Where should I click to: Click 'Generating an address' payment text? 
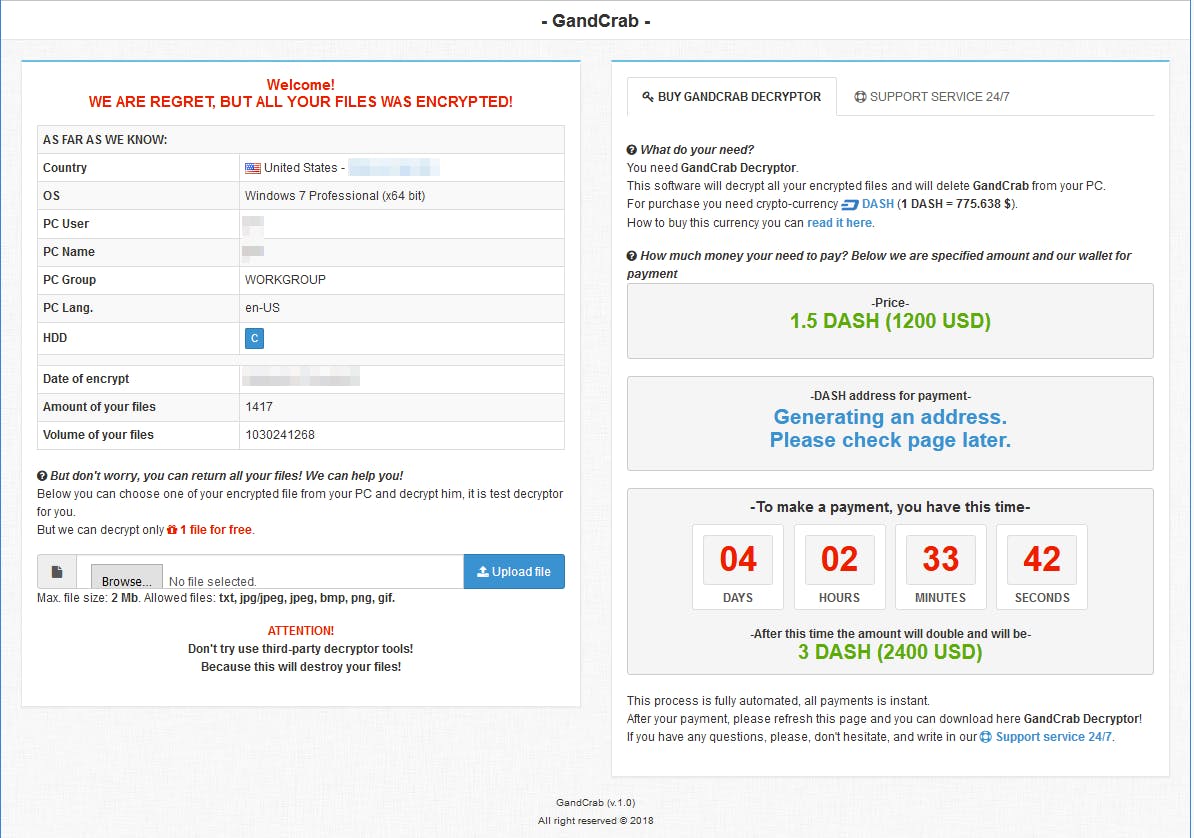[x=890, y=417]
